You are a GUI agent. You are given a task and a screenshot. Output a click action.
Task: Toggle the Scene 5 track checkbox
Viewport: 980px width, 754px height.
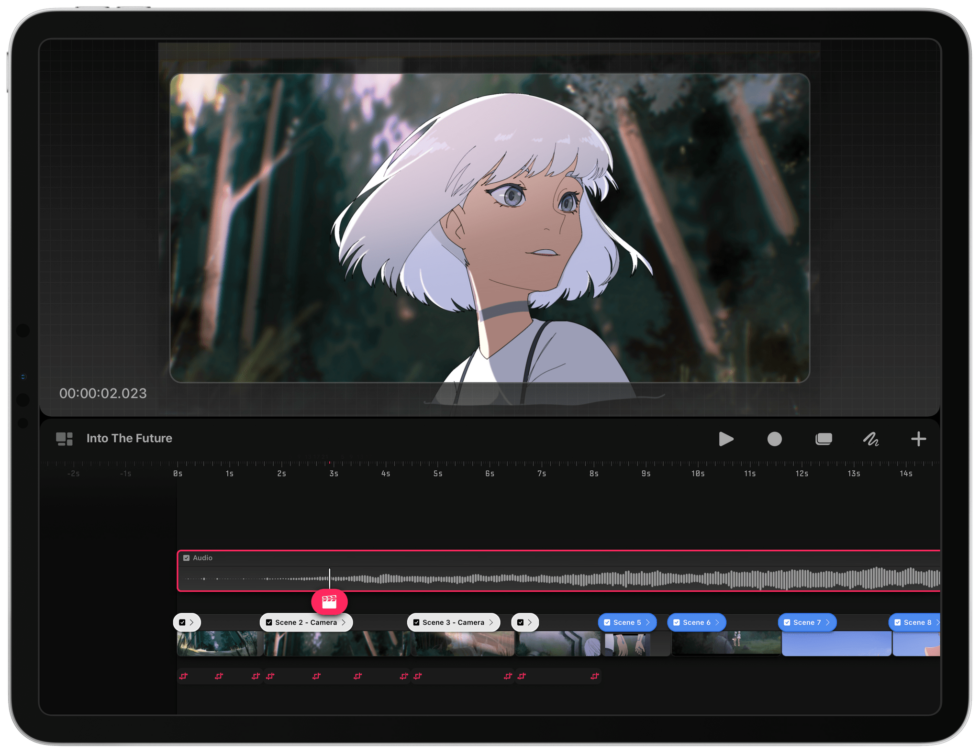click(x=606, y=622)
